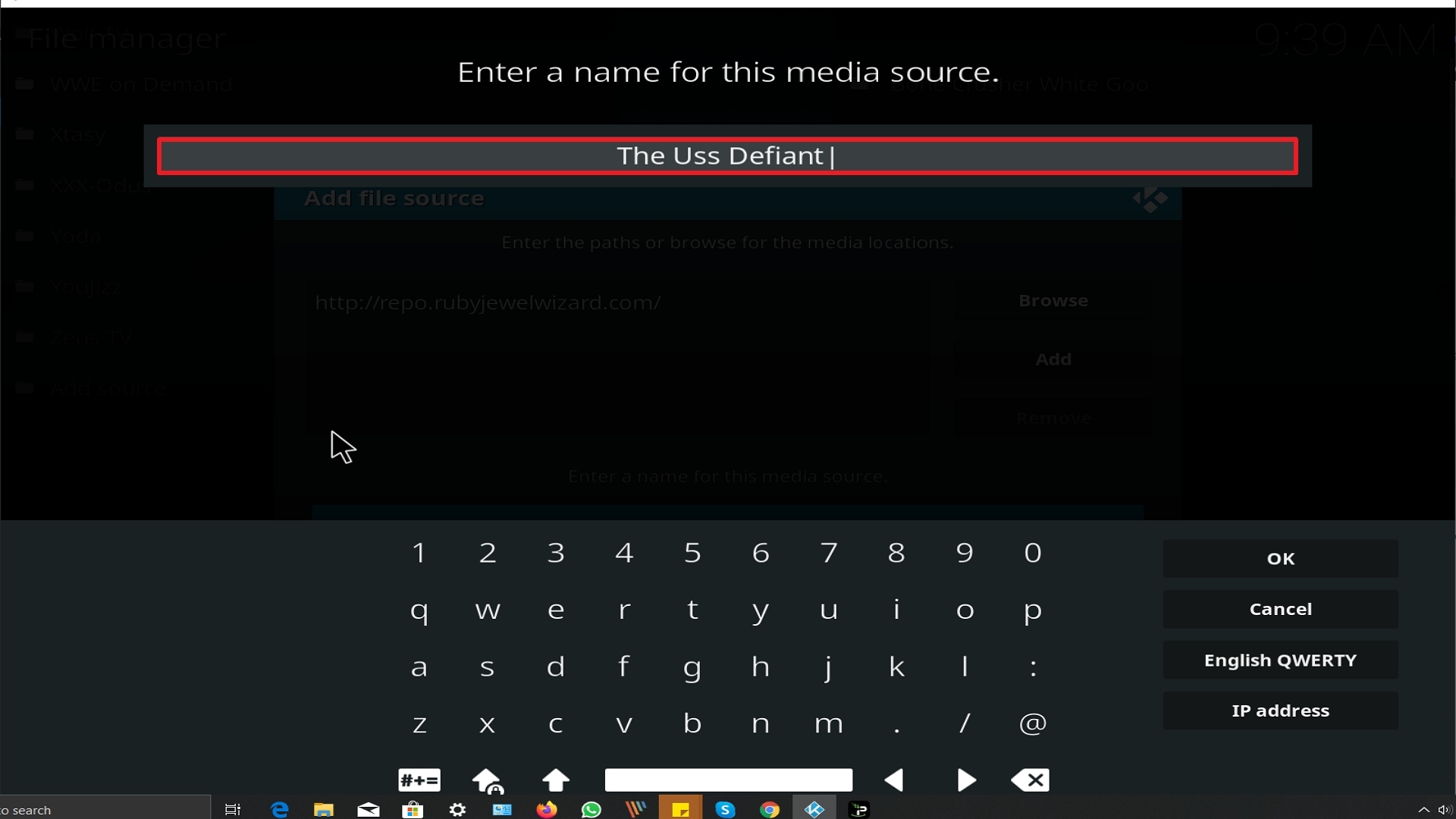Tap the number 0 key
The image size is (1456, 819).
(x=1033, y=553)
